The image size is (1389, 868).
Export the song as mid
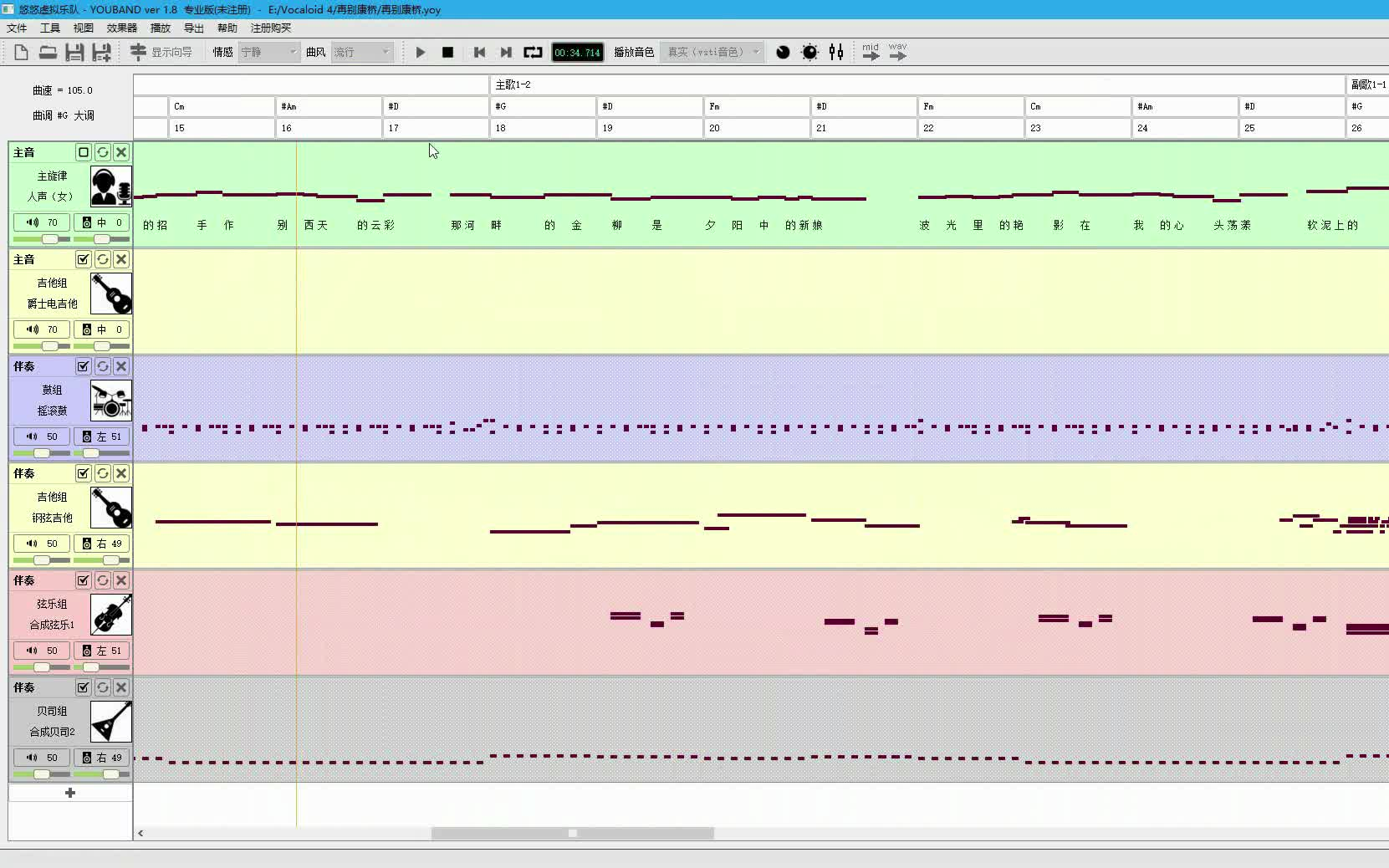(871, 52)
